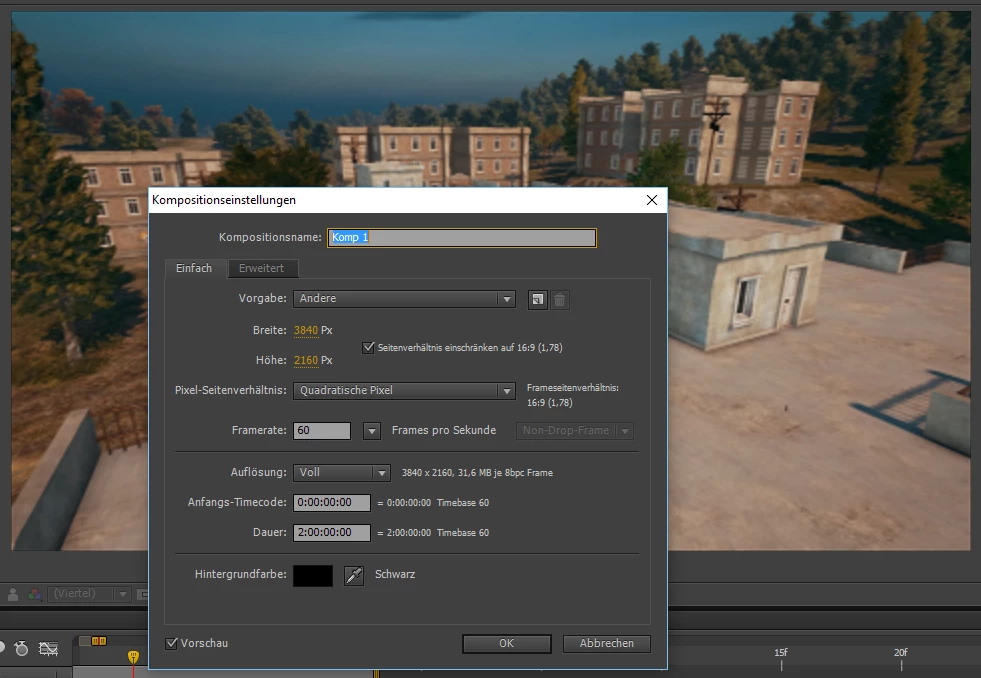Open the Vorgabe dropdown
This screenshot has height=678, width=981.
404,299
